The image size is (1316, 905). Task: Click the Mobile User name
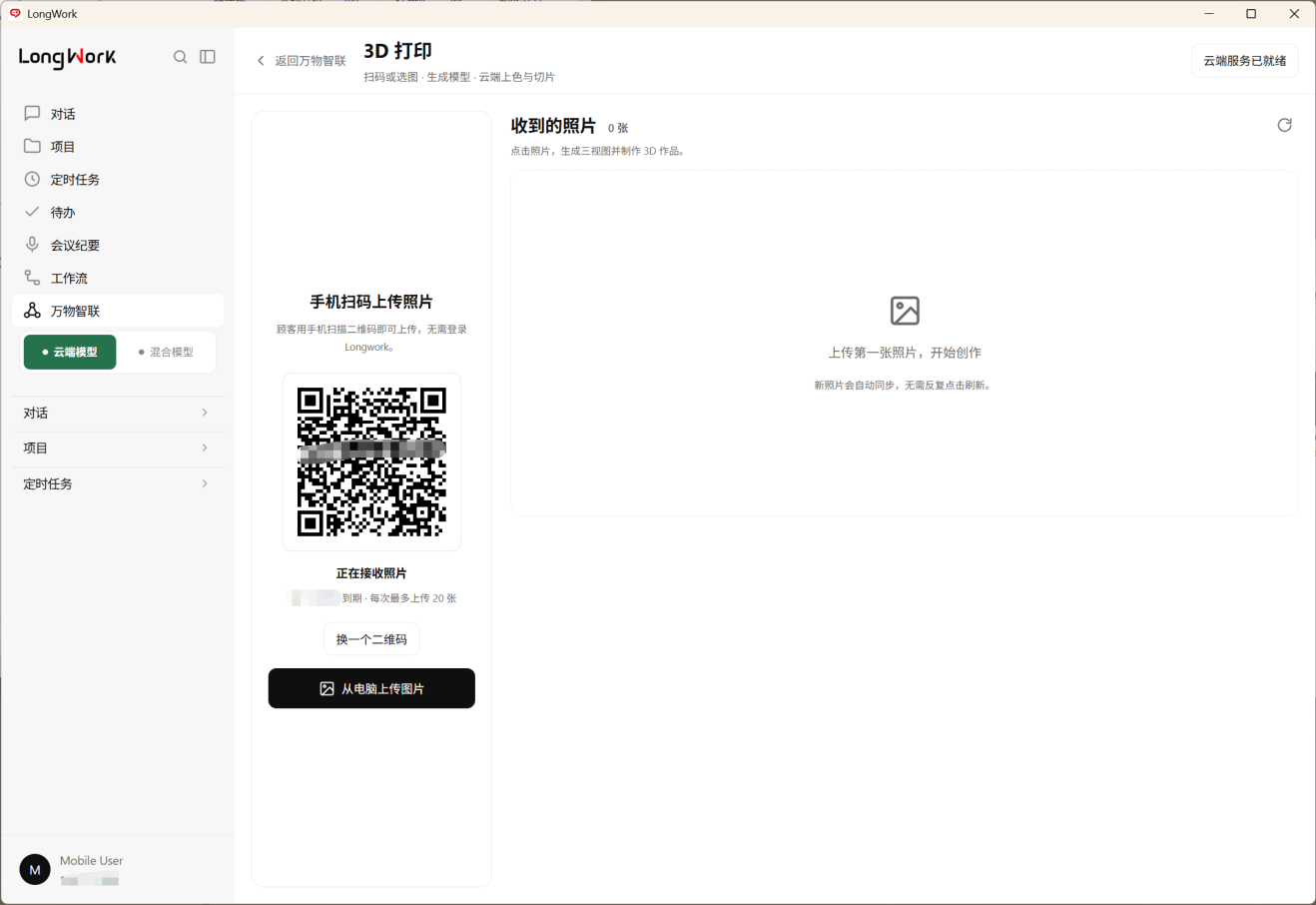pos(91,860)
